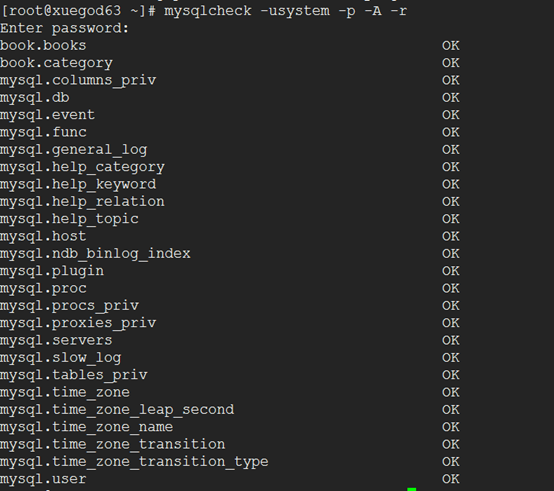Select mysql.event in the output
554x491 pixels.
[x=47, y=115]
